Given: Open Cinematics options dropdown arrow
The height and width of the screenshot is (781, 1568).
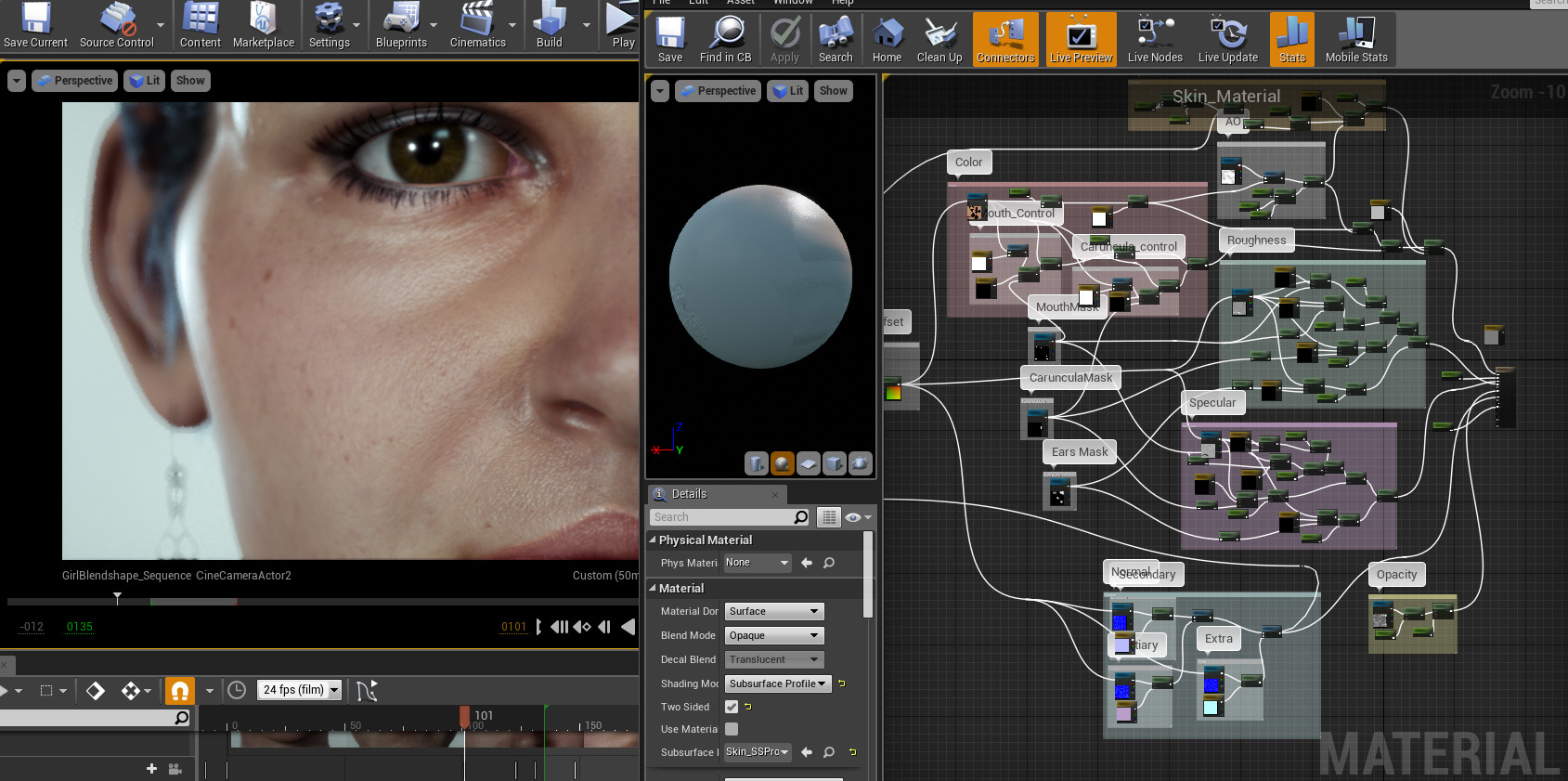Looking at the screenshot, I should [512, 24].
